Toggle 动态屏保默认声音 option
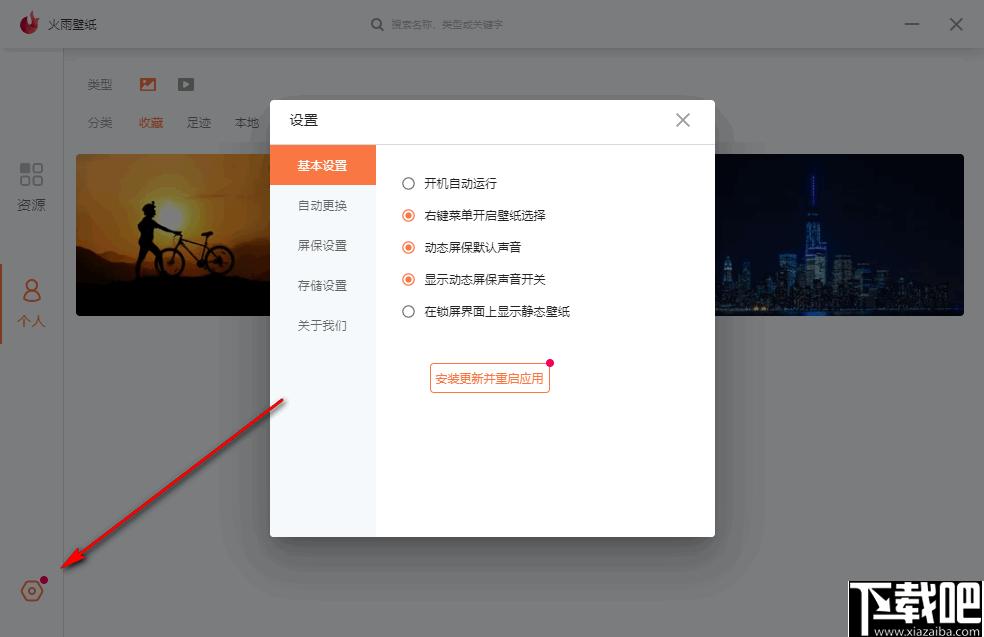This screenshot has width=984, height=637. point(408,247)
